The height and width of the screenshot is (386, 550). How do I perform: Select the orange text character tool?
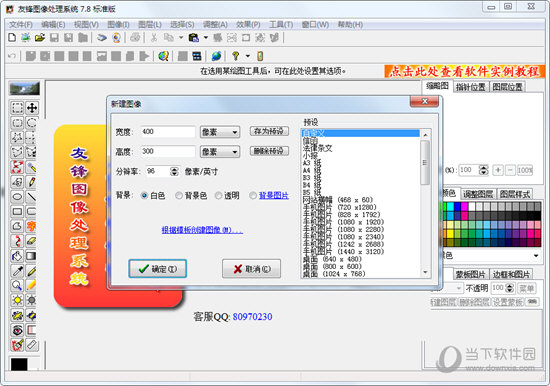tap(32, 226)
